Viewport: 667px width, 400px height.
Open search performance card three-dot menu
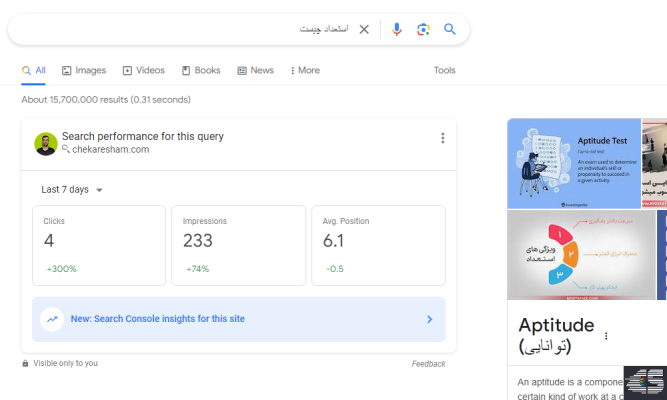[442, 138]
